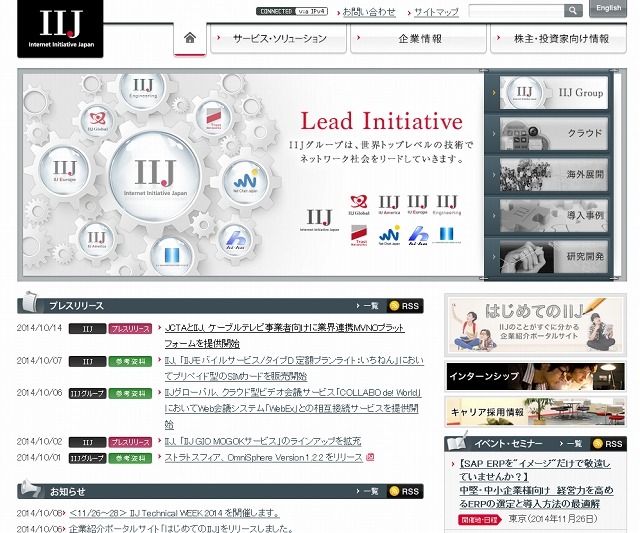Click the IIJ Engineering logo under the slogan
Screen dimensions: 640x533
click(447, 204)
